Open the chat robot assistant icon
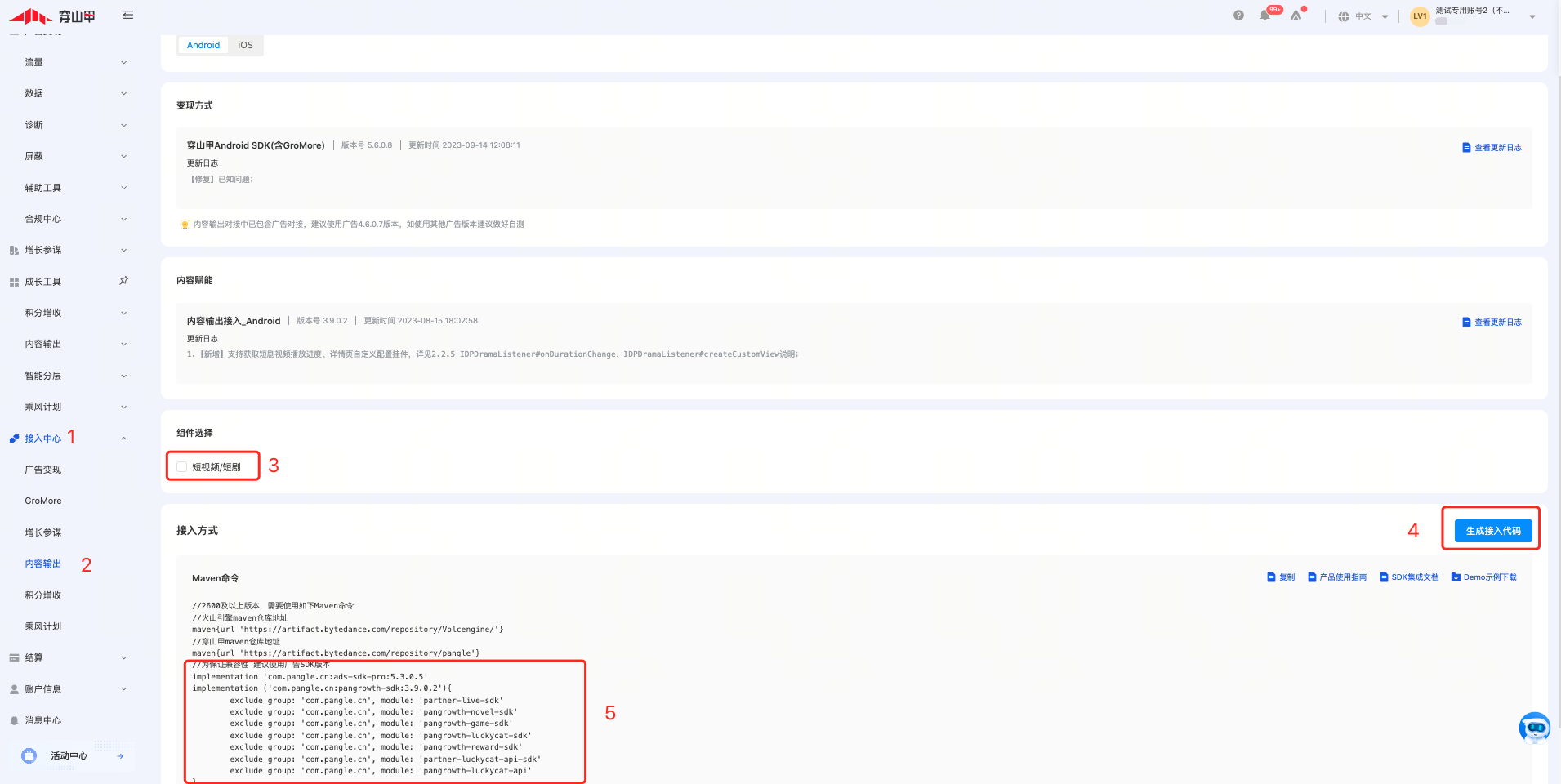This screenshot has width=1561, height=784. point(1535,728)
